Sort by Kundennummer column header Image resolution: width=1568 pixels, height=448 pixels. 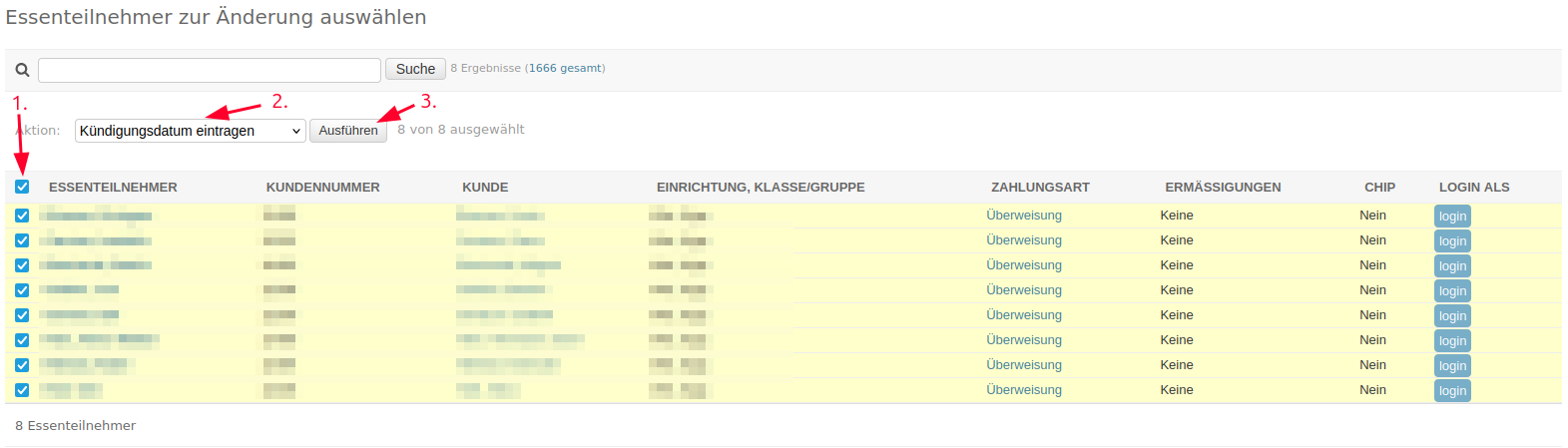point(322,188)
